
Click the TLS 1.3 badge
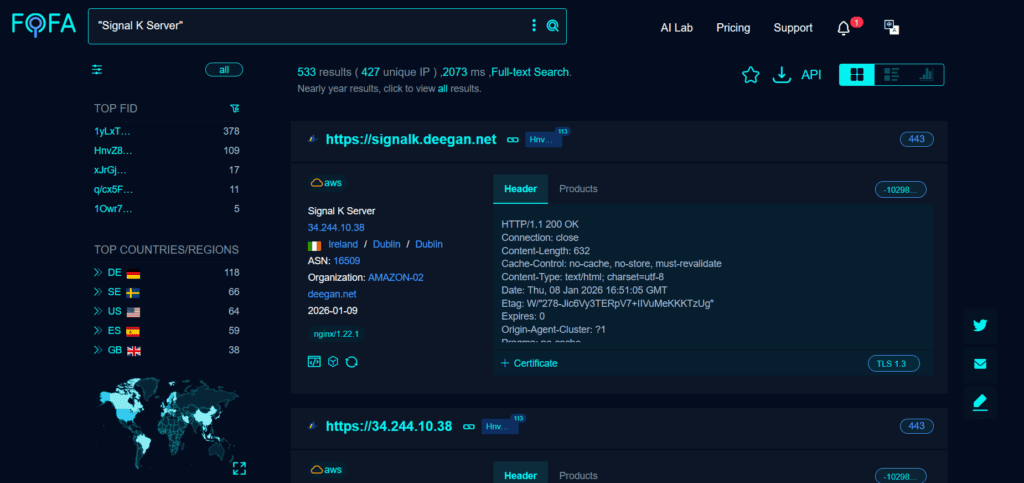click(893, 364)
